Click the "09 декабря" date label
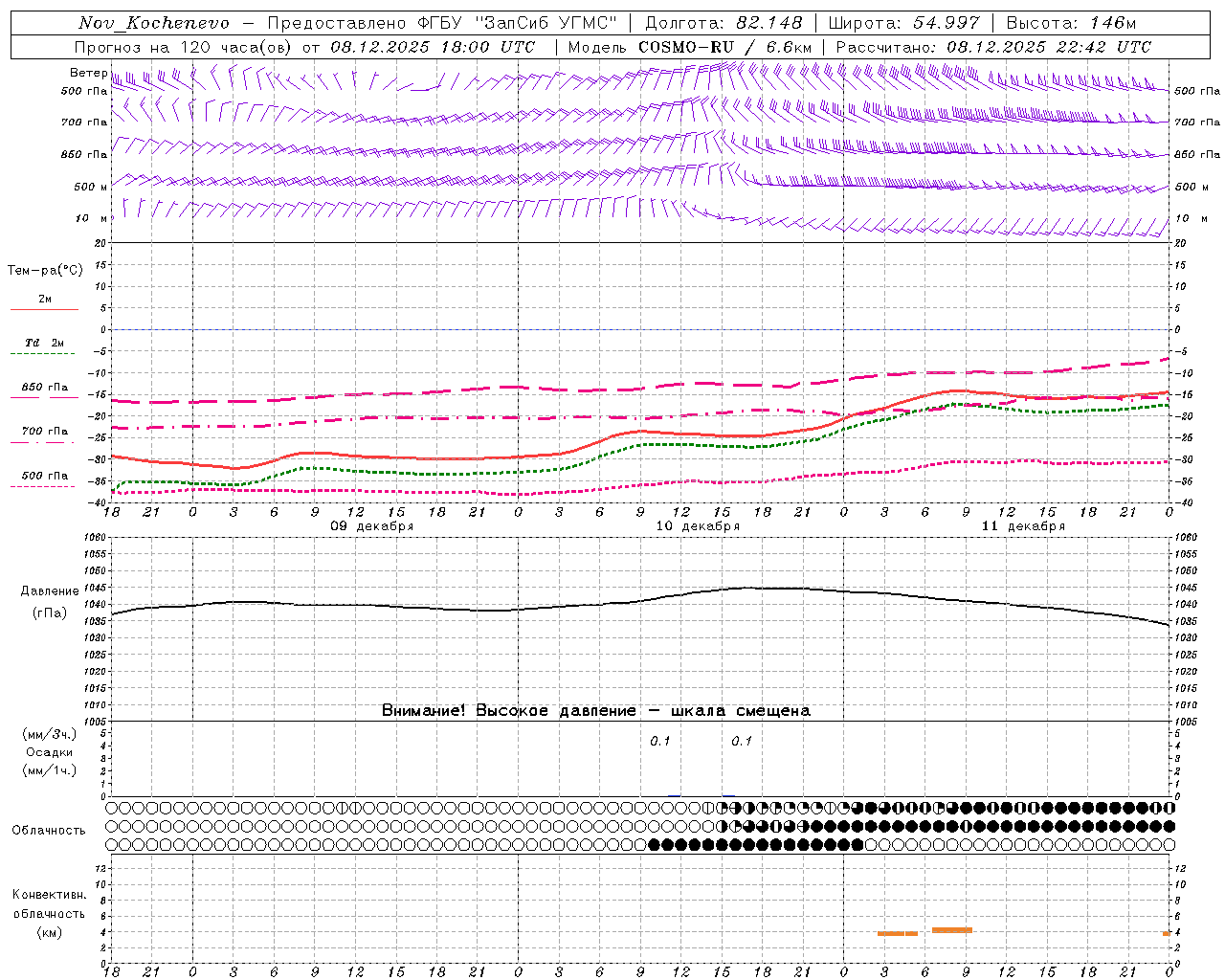 [371, 526]
